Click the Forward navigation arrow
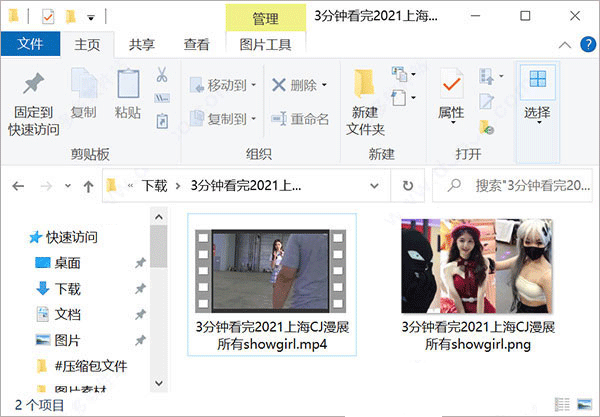This screenshot has width=600, height=417. coord(46,186)
